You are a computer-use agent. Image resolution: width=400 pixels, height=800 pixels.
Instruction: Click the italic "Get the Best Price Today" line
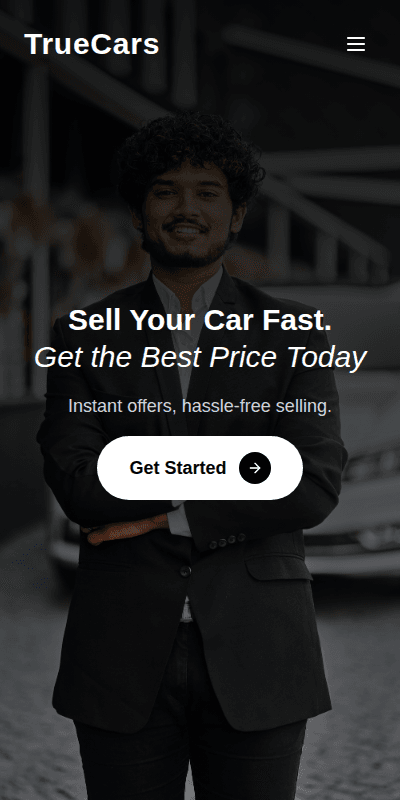[200, 357]
